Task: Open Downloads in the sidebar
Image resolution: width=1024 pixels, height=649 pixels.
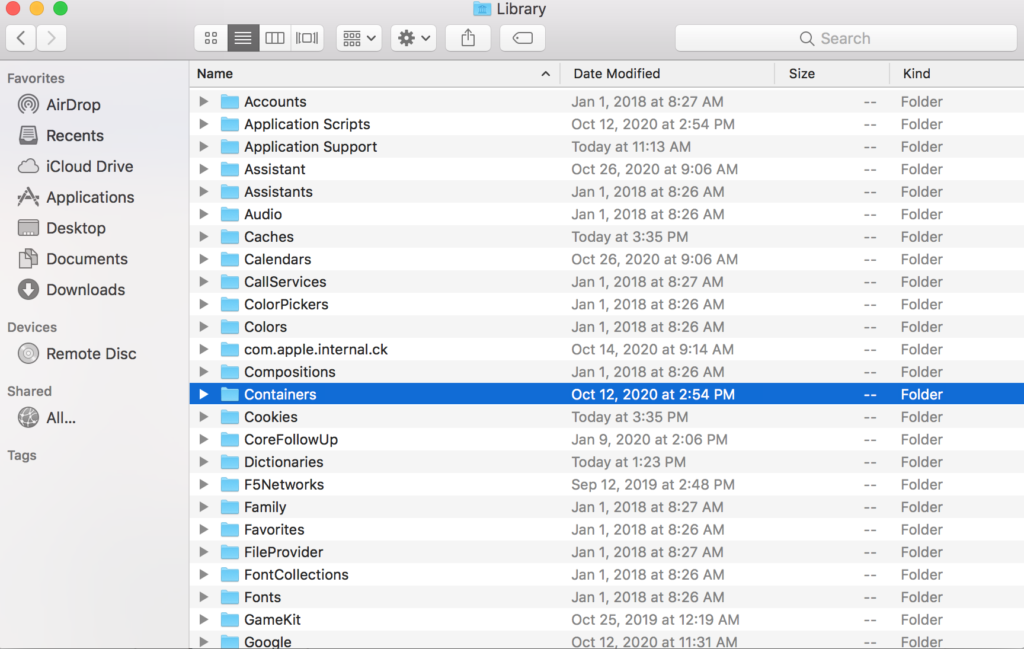Action: (85, 290)
